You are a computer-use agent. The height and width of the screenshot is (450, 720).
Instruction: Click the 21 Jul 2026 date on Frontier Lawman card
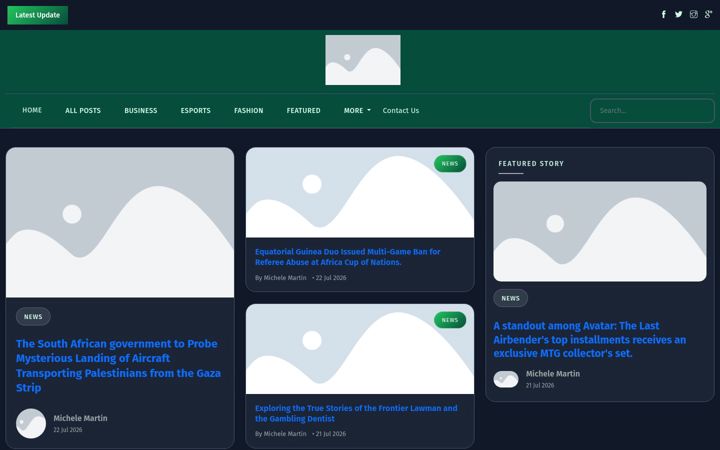click(x=331, y=434)
